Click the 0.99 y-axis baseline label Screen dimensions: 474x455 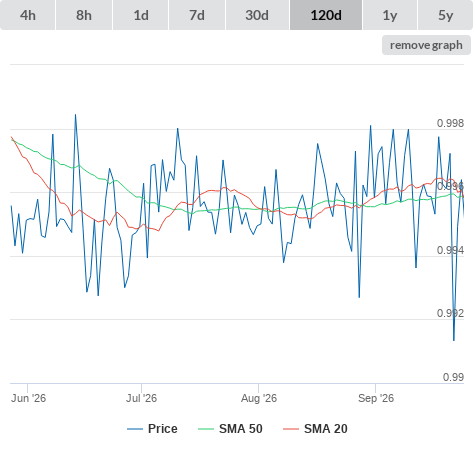point(453,377)
